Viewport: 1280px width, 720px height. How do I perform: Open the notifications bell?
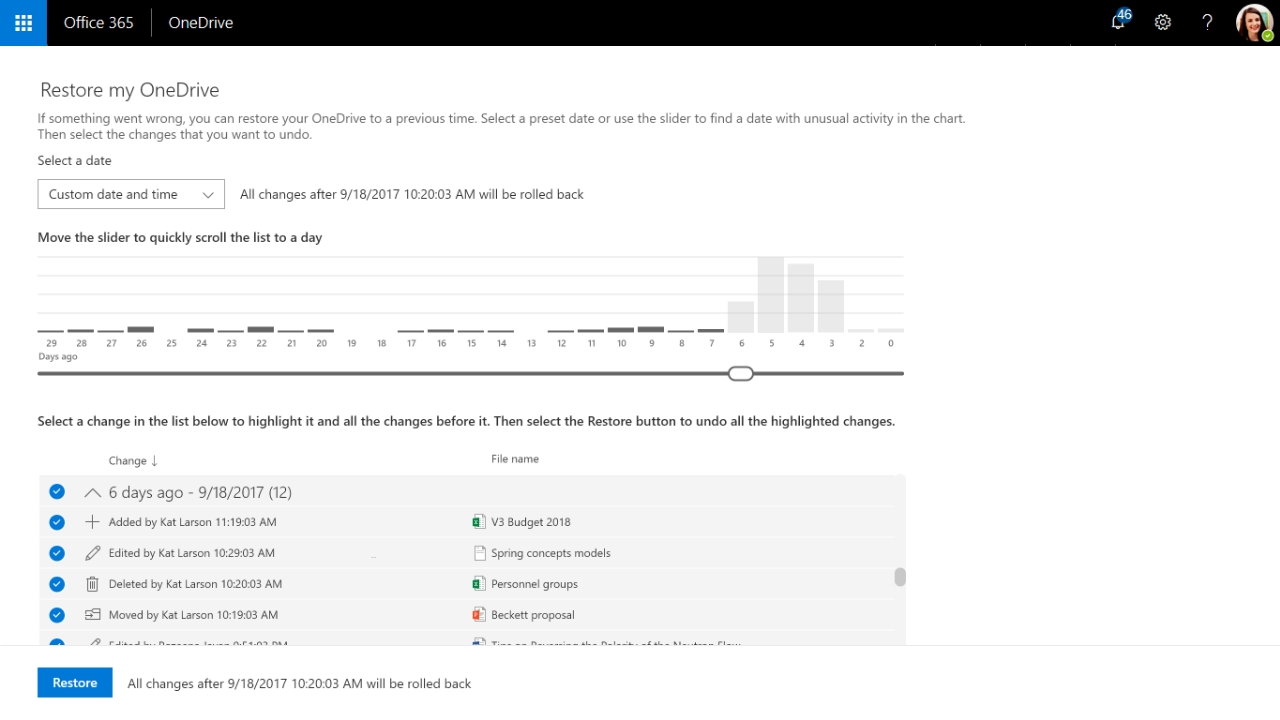(1118, 22)
